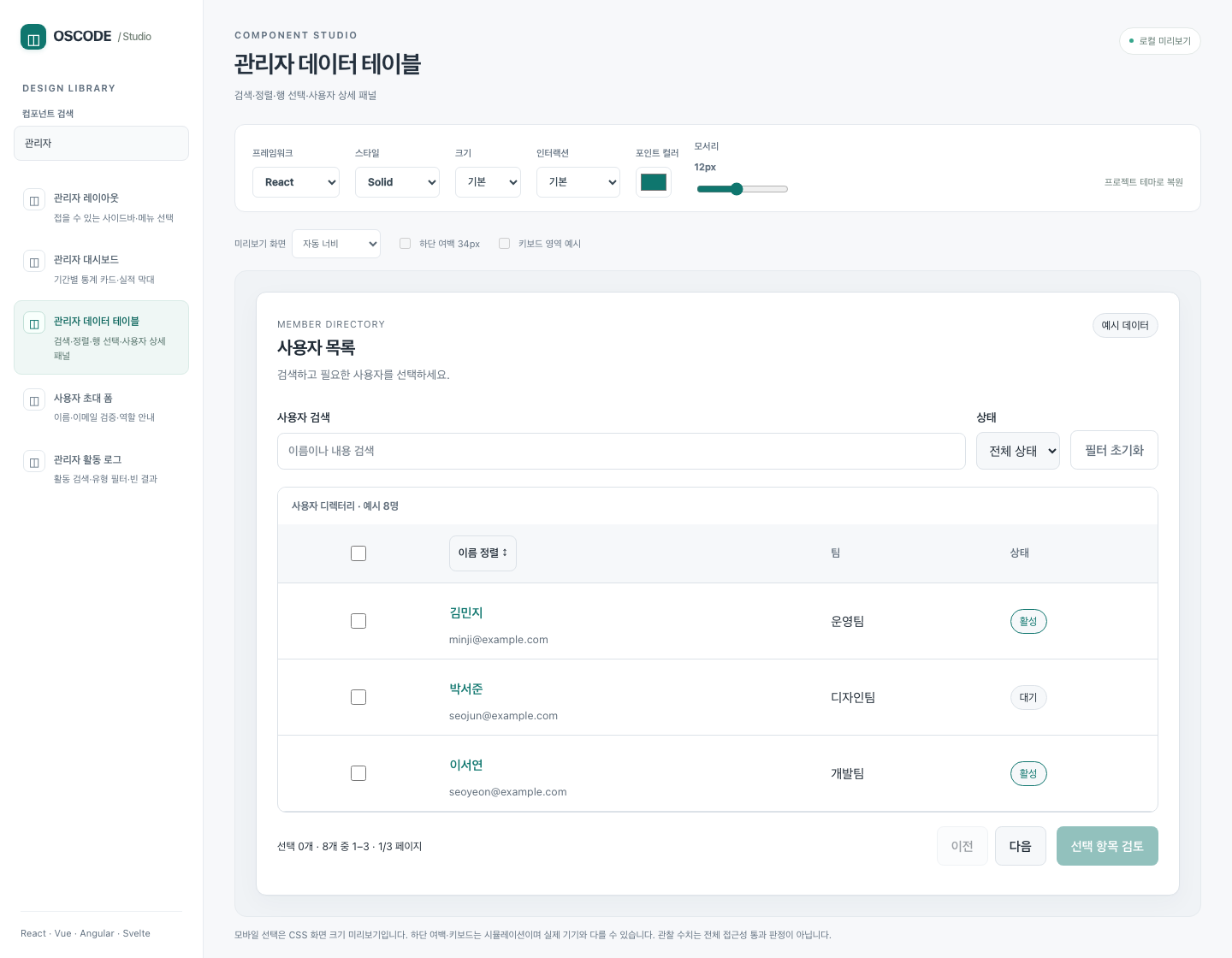1232x958 pixels.
Task: Click the icon beside 관리자 대시보드
Action: click(x=34, y=261)
